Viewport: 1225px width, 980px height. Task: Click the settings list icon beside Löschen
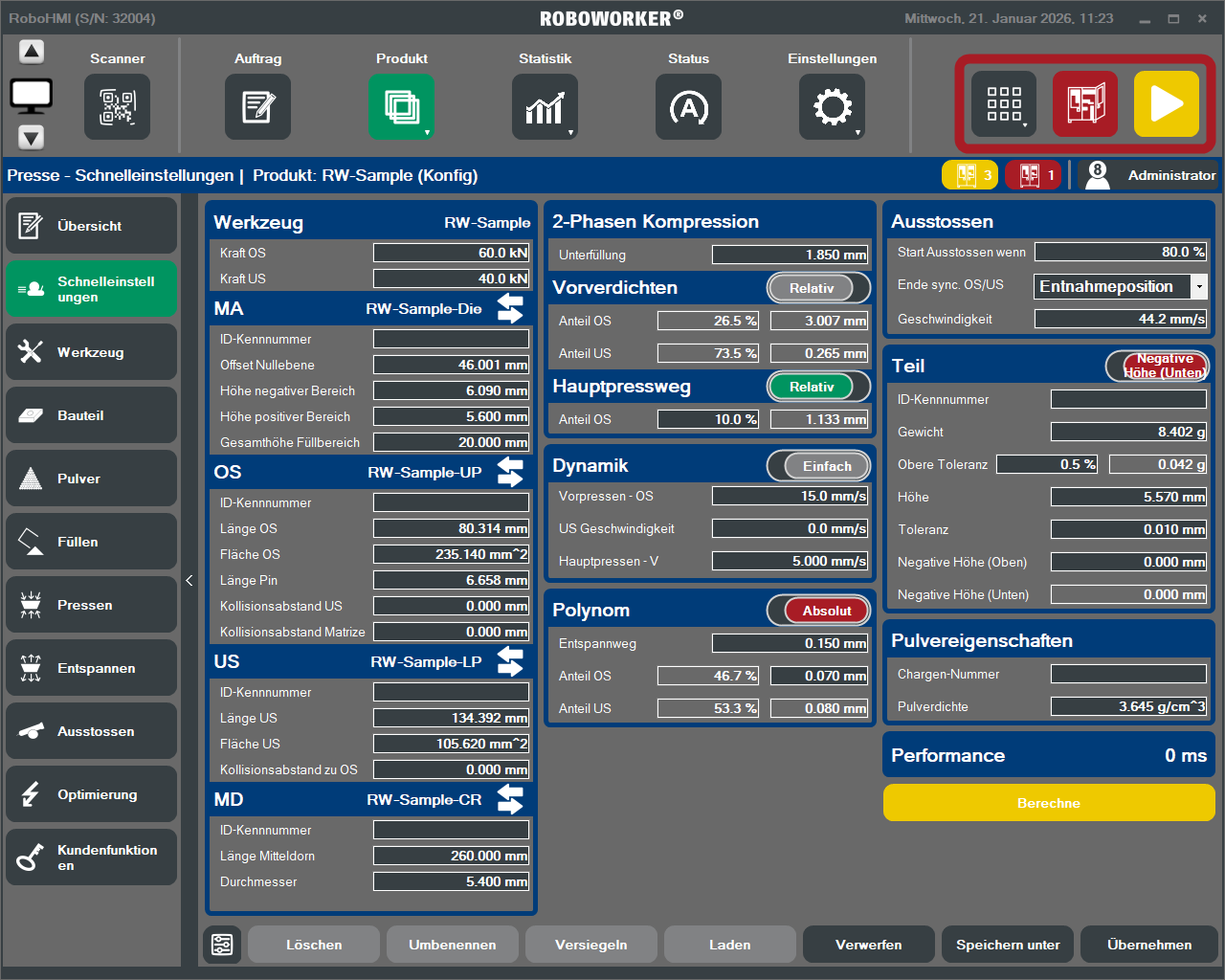pos(222,945)
